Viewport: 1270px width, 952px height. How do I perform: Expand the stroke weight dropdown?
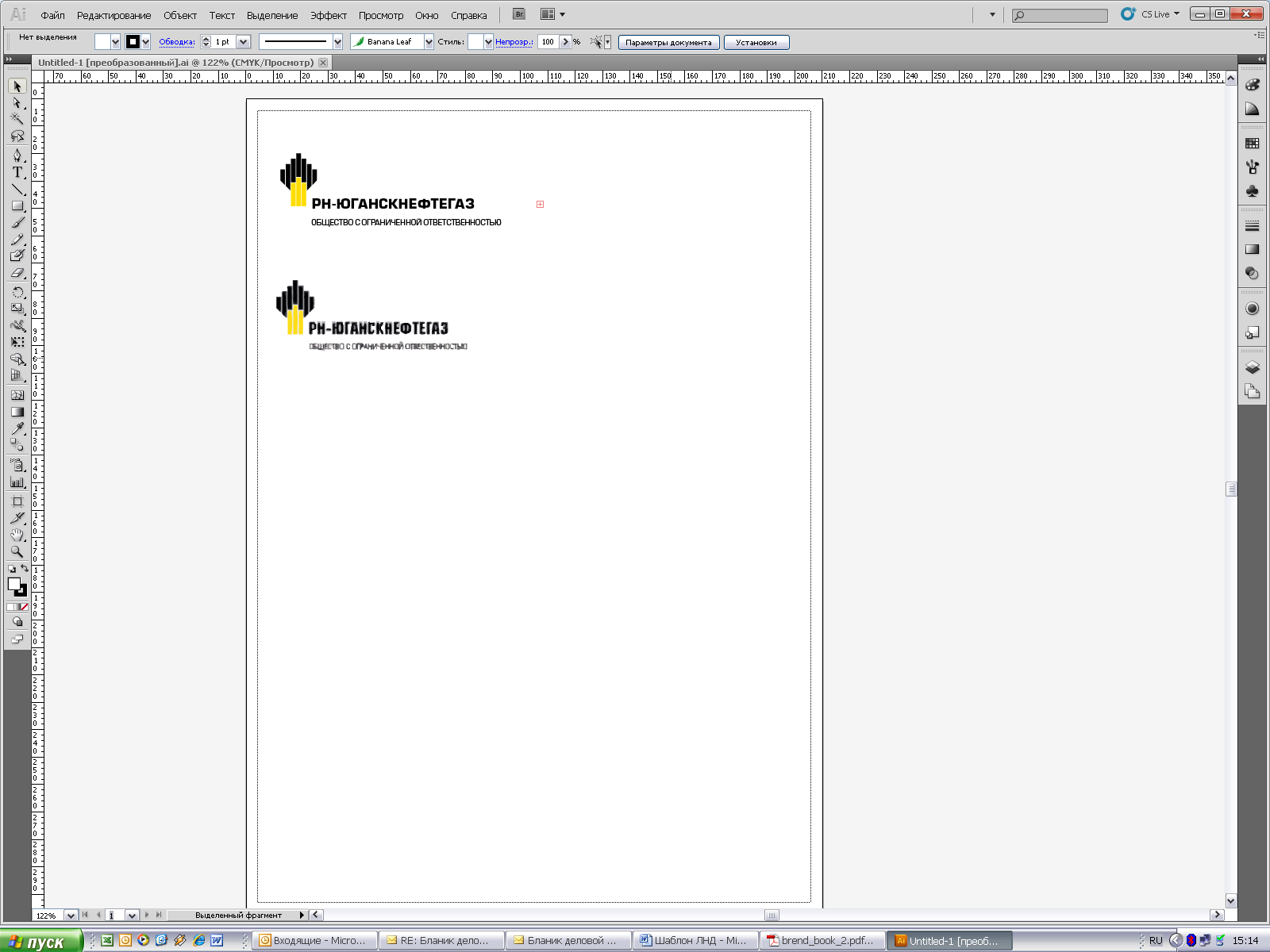pyautogui.click(x=244, y=42)
